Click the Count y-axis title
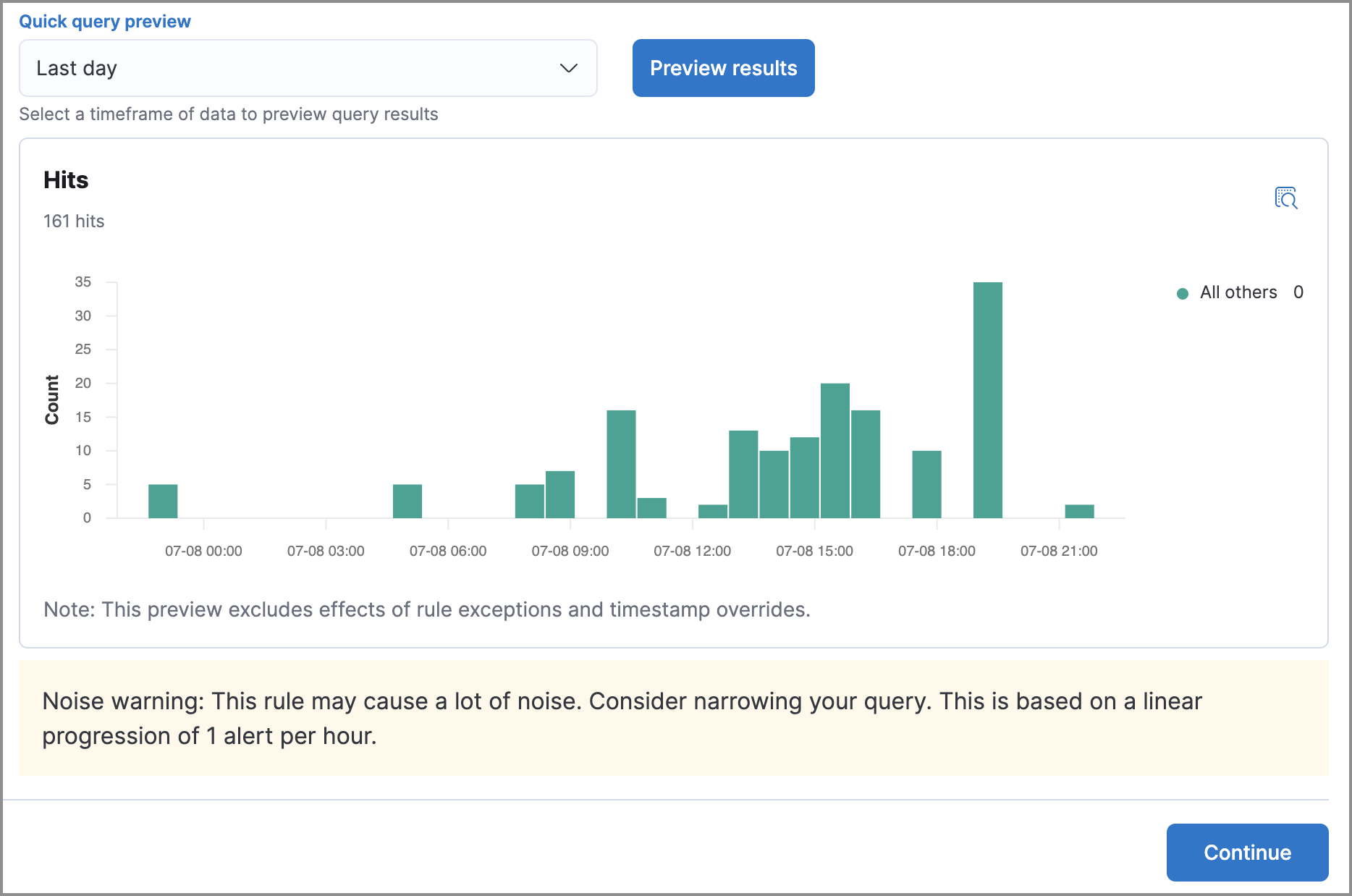 tap(52, 400)
